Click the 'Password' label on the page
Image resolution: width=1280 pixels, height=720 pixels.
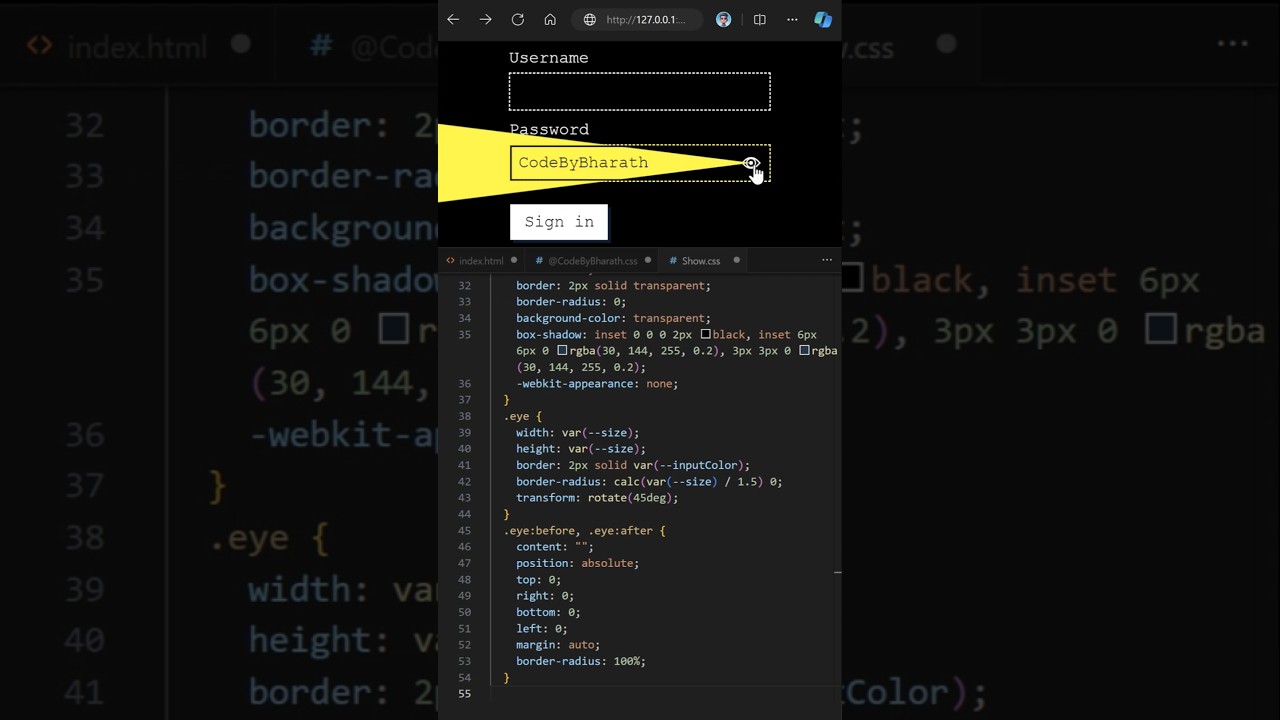tap(549, 129)
